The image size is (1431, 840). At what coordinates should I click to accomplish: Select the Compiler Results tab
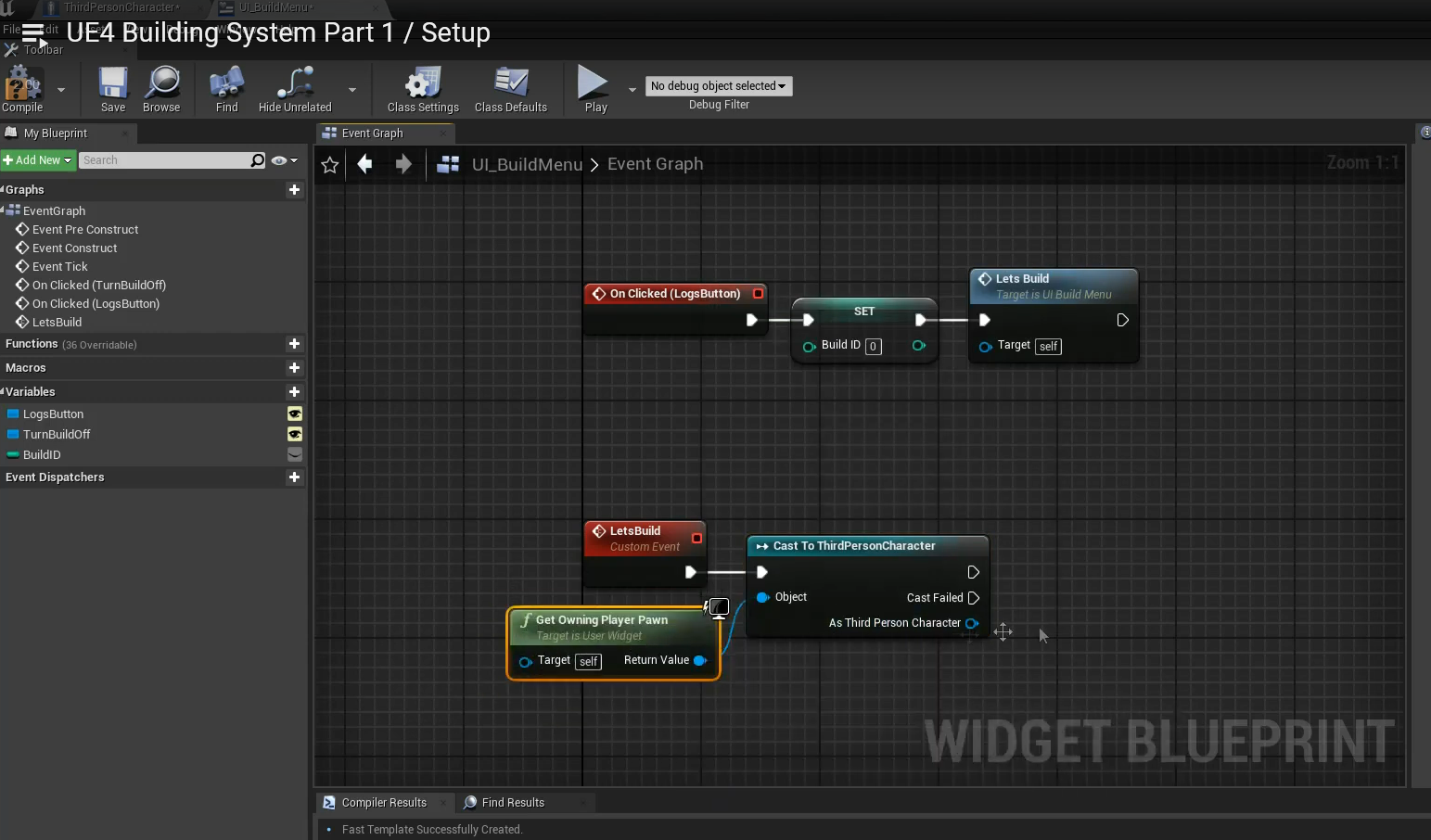click(383, 803)
